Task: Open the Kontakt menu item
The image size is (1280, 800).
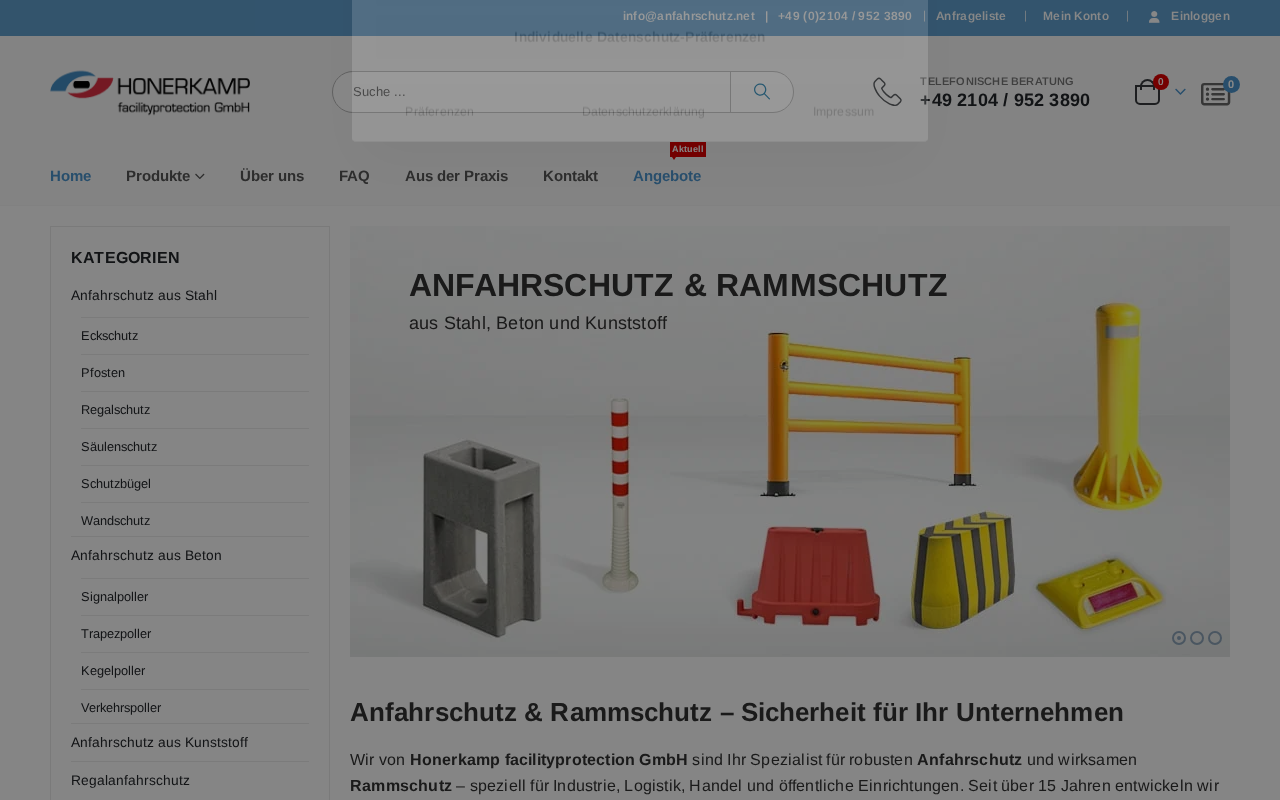Action: pyautogui.click(x=570, y=176)
